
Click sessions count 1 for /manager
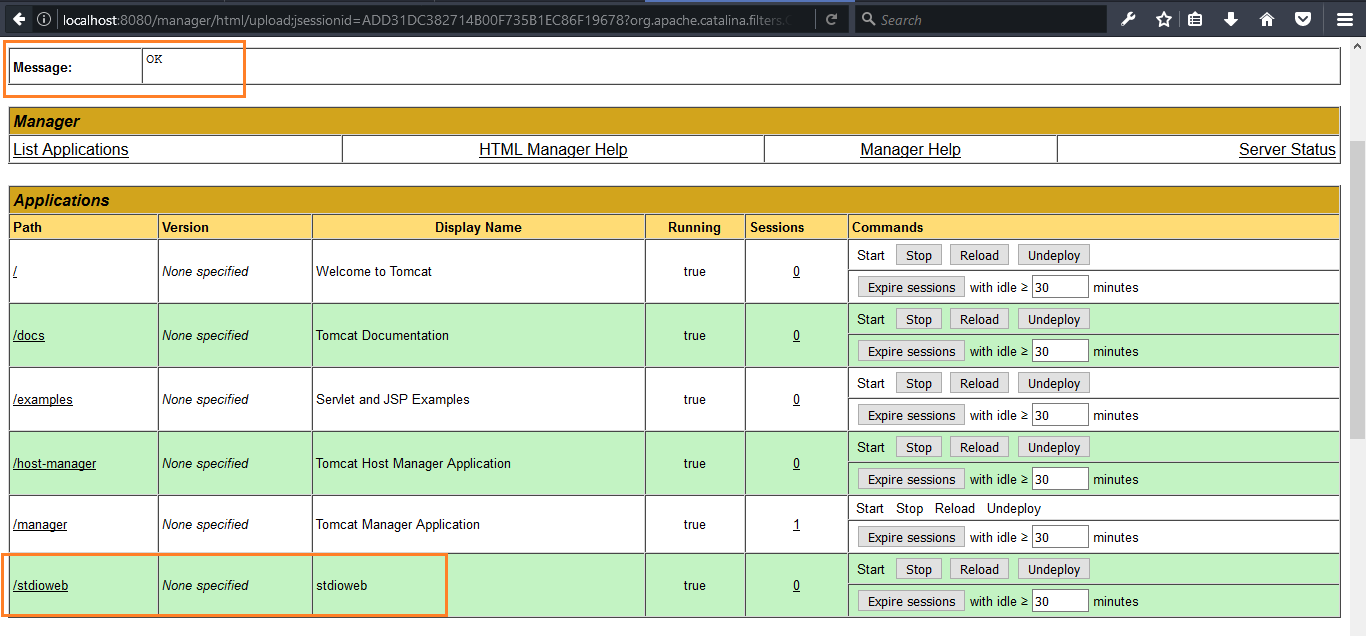click(x=796, y=524)
